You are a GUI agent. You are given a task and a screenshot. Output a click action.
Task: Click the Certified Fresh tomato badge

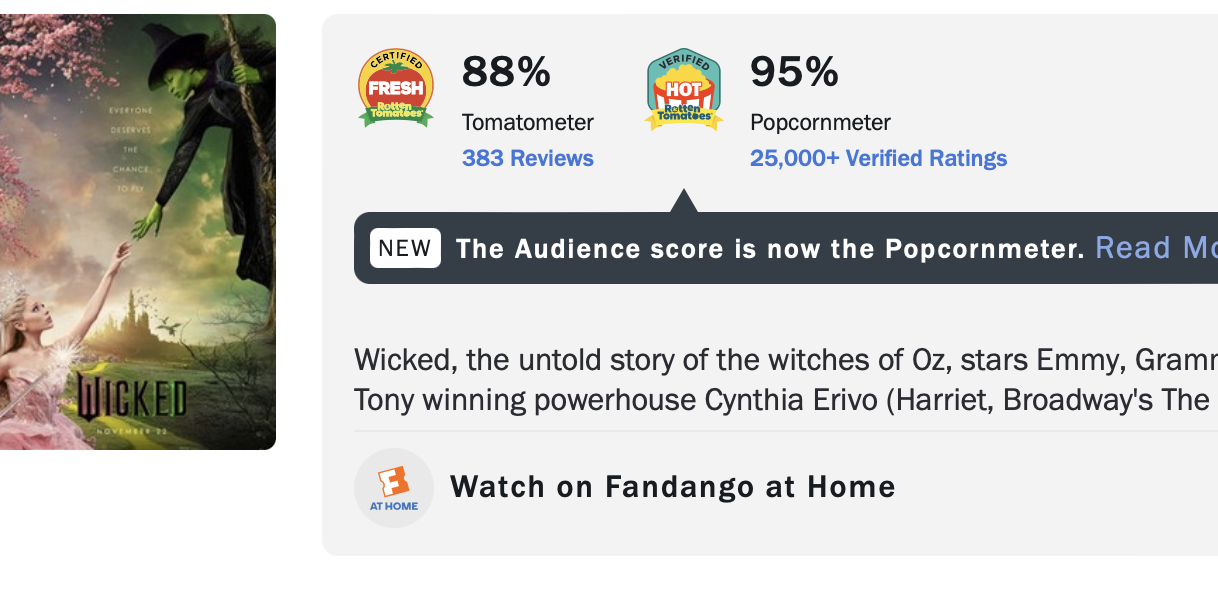pos(396,88)
